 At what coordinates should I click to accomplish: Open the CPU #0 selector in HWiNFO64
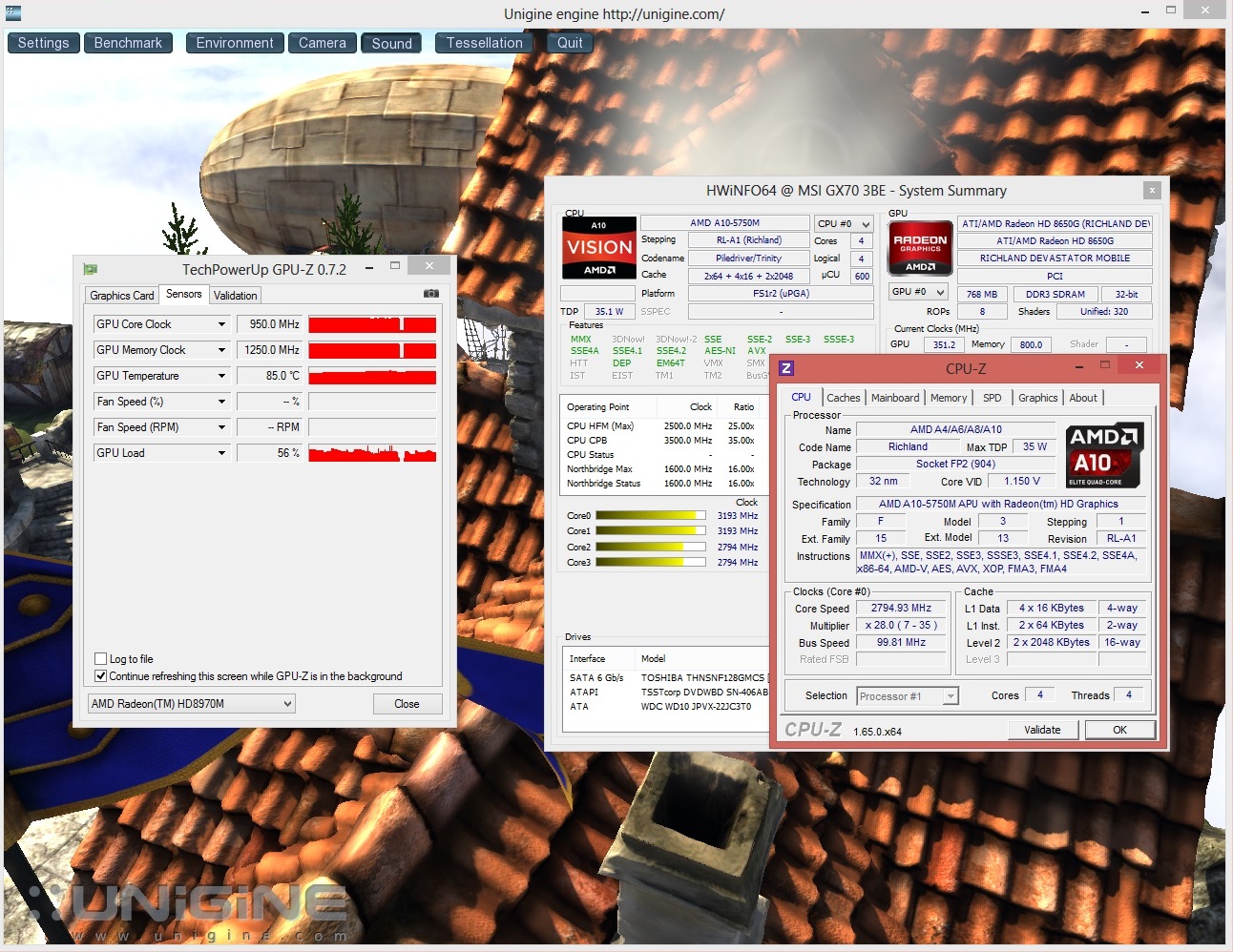(x=844, y=224)
